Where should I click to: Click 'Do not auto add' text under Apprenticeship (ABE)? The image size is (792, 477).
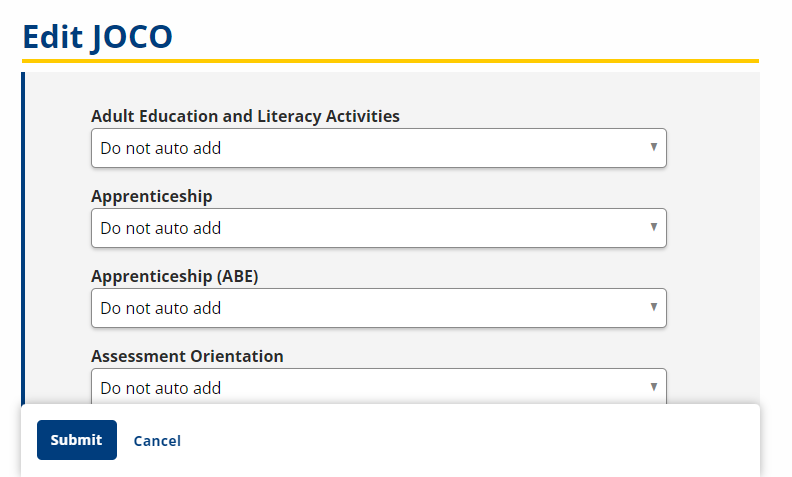pos(161,308)
